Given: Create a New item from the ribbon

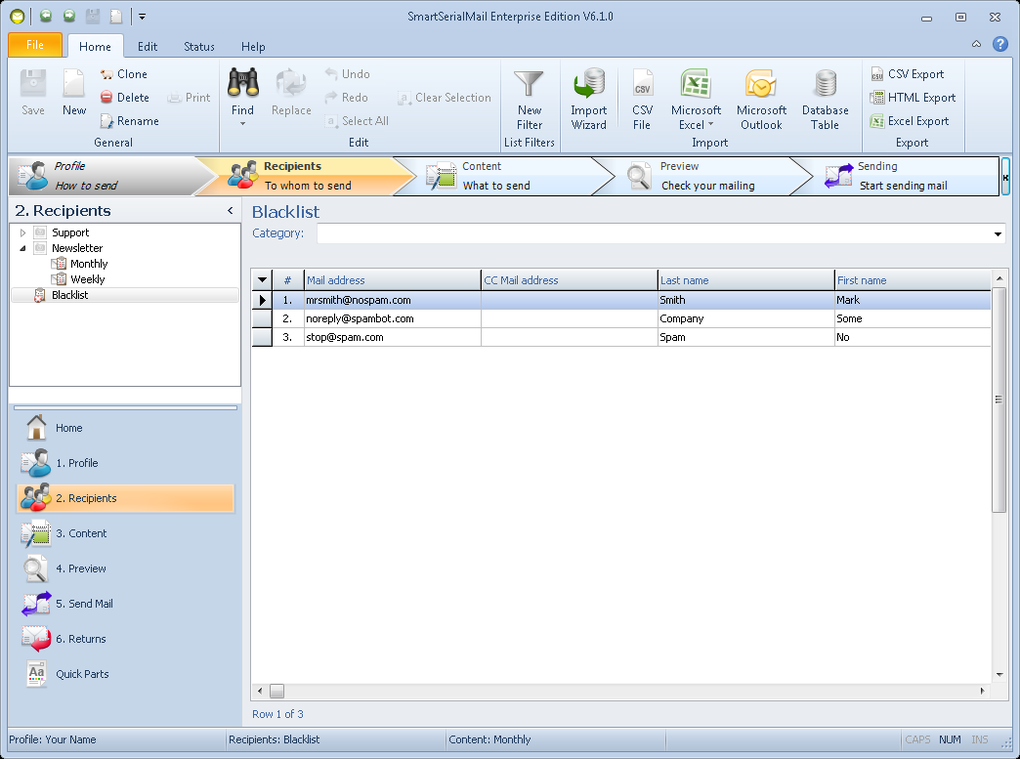Looking at the screenshot, I should click(x=74, y=92).
